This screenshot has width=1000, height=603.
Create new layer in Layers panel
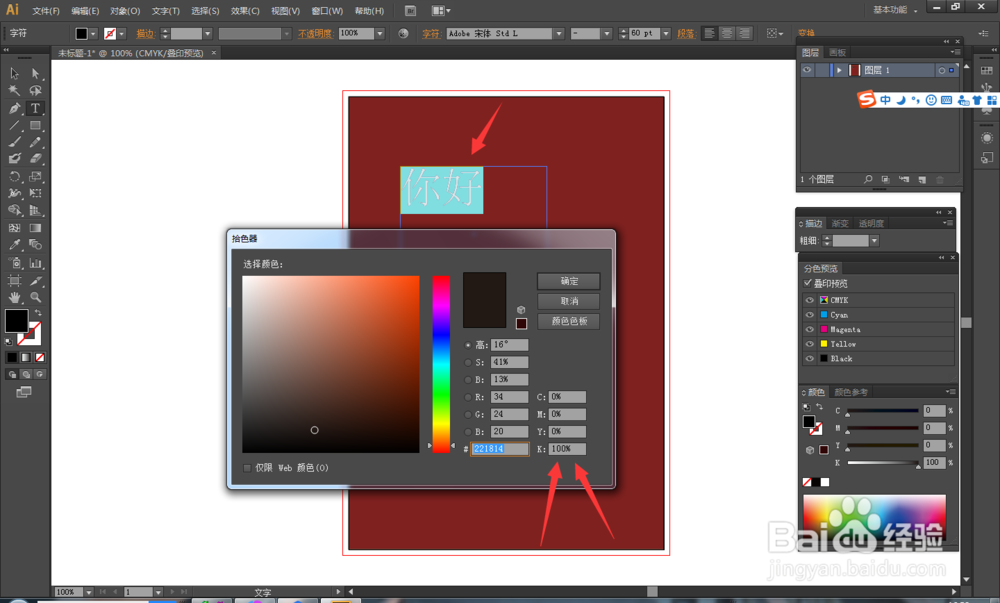[922, 180]
